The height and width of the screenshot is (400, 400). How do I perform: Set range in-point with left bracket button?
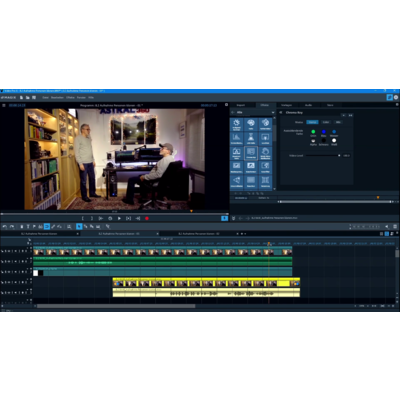(83, 218)
